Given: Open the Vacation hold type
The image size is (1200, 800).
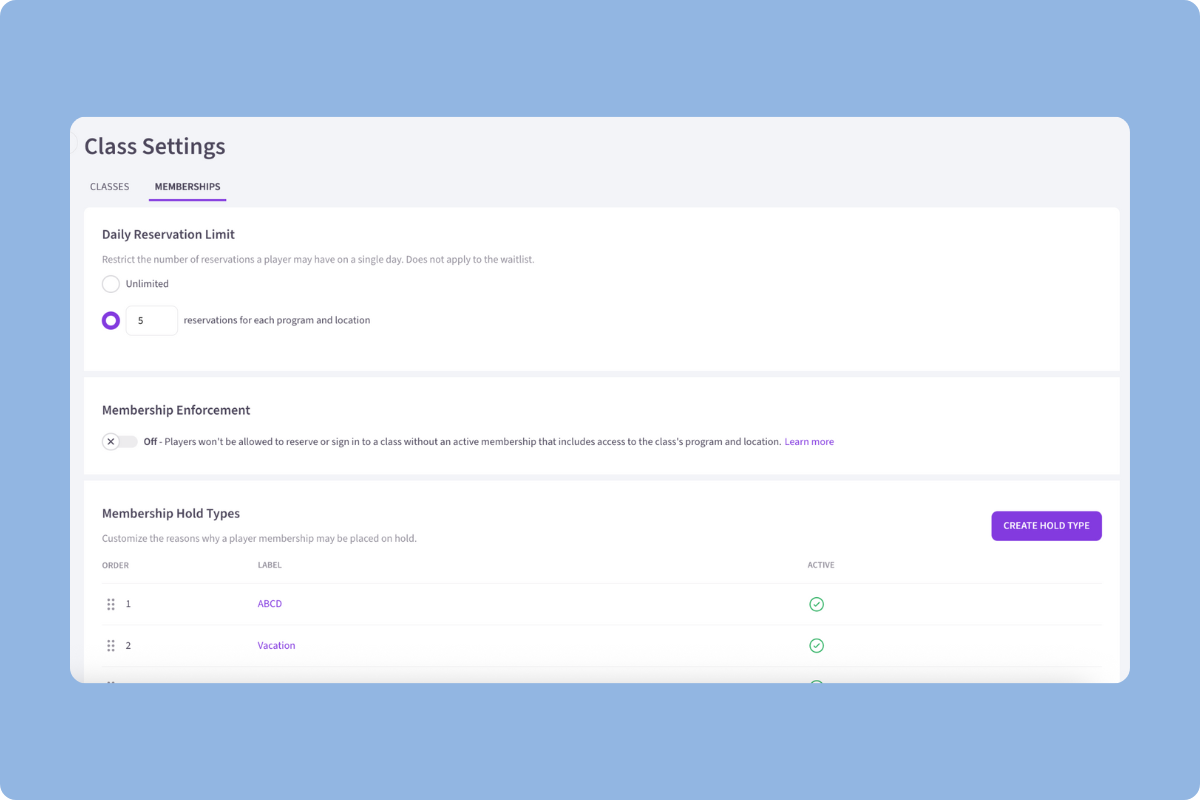Looking at the screenshot, I should pyautogui.click(x=276, y=645).
